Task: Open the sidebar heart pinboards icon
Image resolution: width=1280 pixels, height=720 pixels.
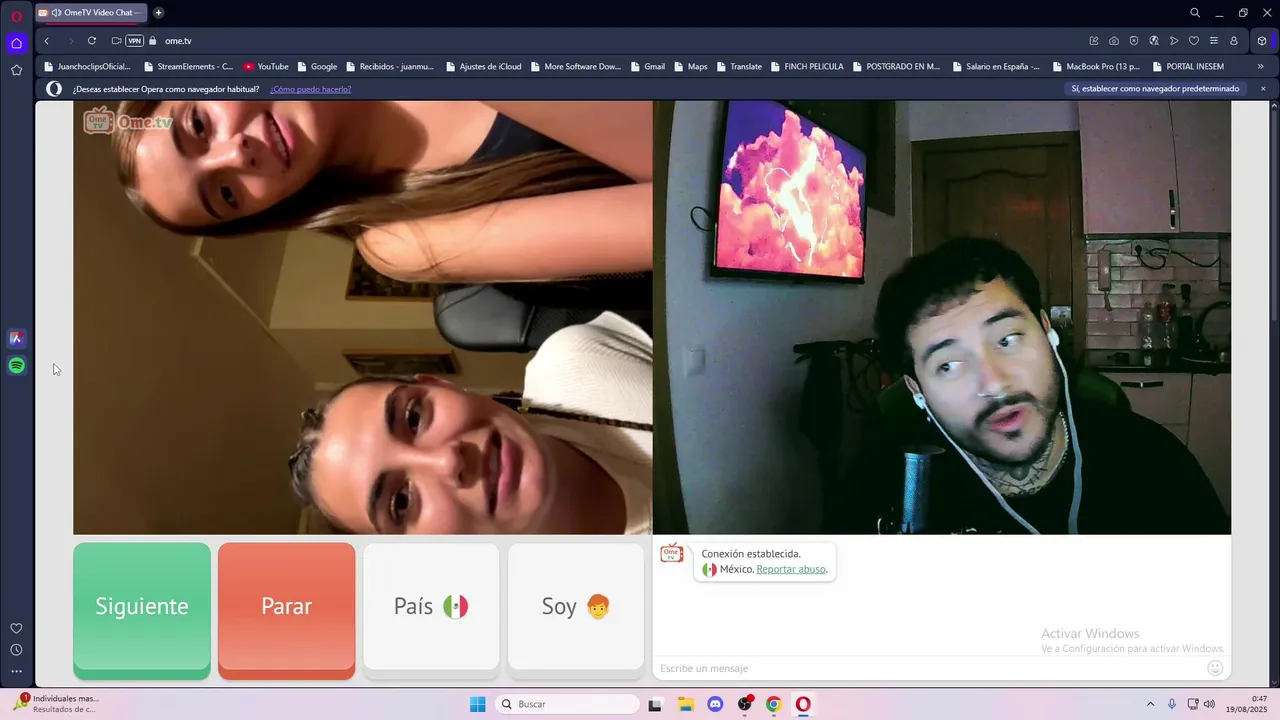Action: coord(16,628)
